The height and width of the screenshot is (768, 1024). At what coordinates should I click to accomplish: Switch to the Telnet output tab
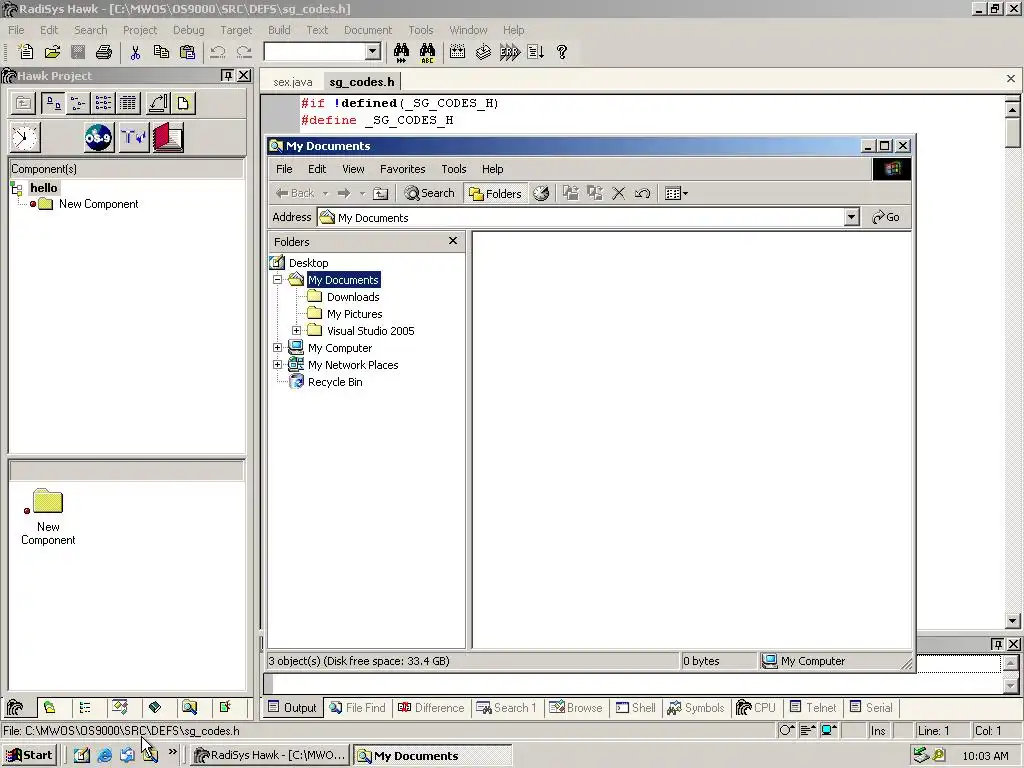812,708
